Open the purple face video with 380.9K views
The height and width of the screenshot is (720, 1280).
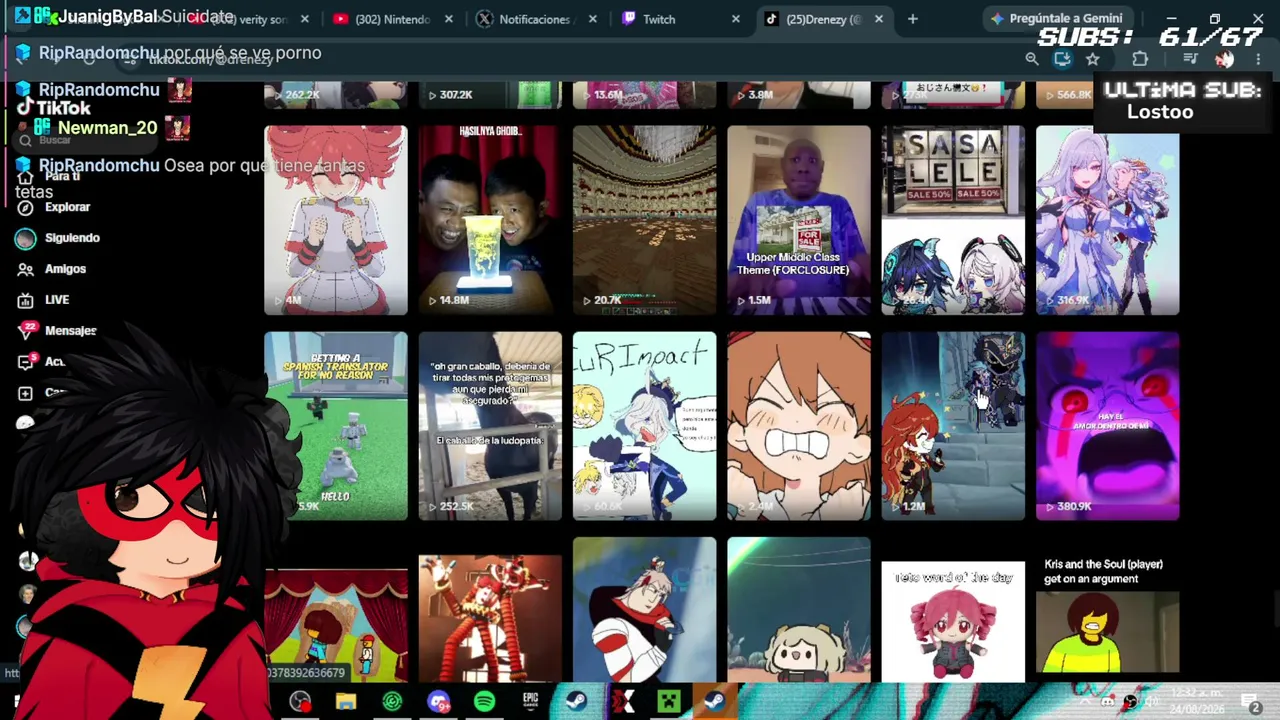point(1107,426)
